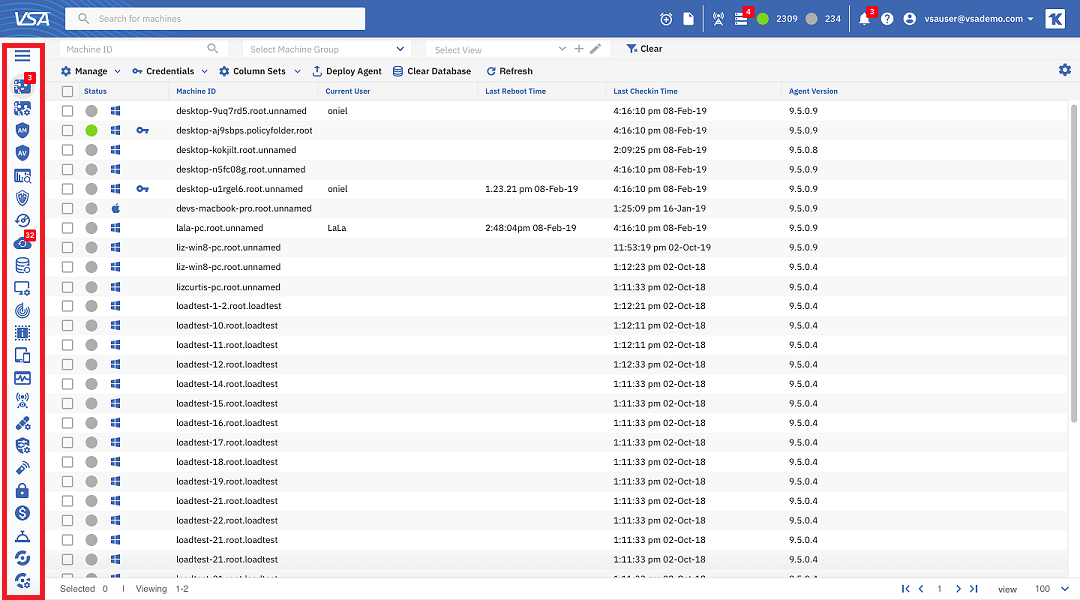Click the alarm clock add icon in header
Image resolution: width=1080 pixels, height=600 pixels.
click(666, 19)
